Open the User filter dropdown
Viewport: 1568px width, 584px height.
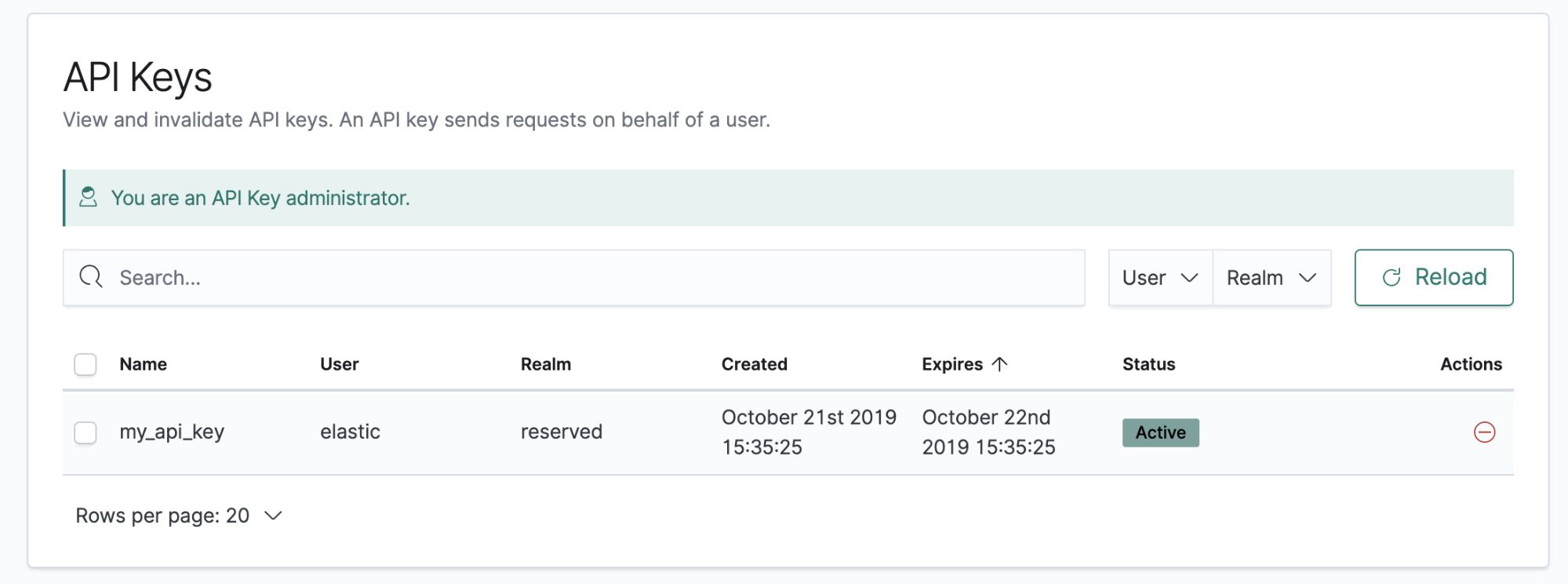1160,278
